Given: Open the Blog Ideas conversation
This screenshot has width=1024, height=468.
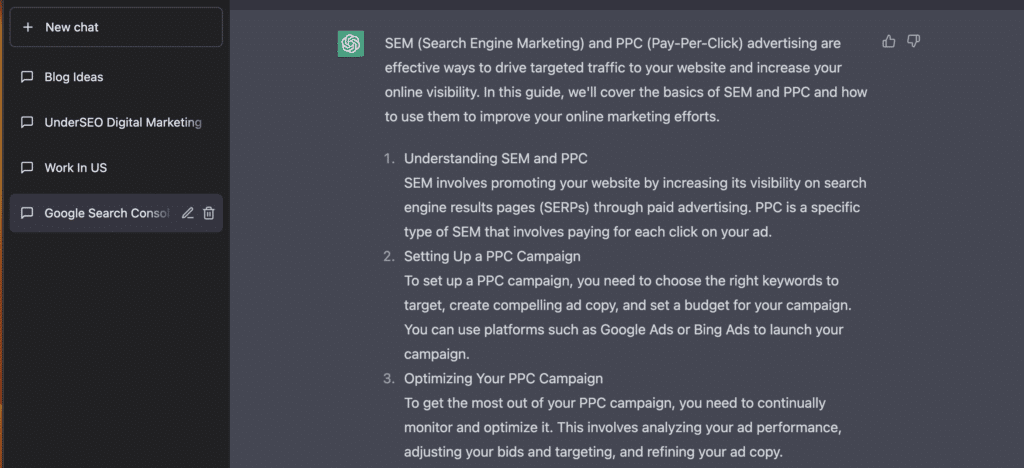Looking at the screenshot, I should click(74, 77).
